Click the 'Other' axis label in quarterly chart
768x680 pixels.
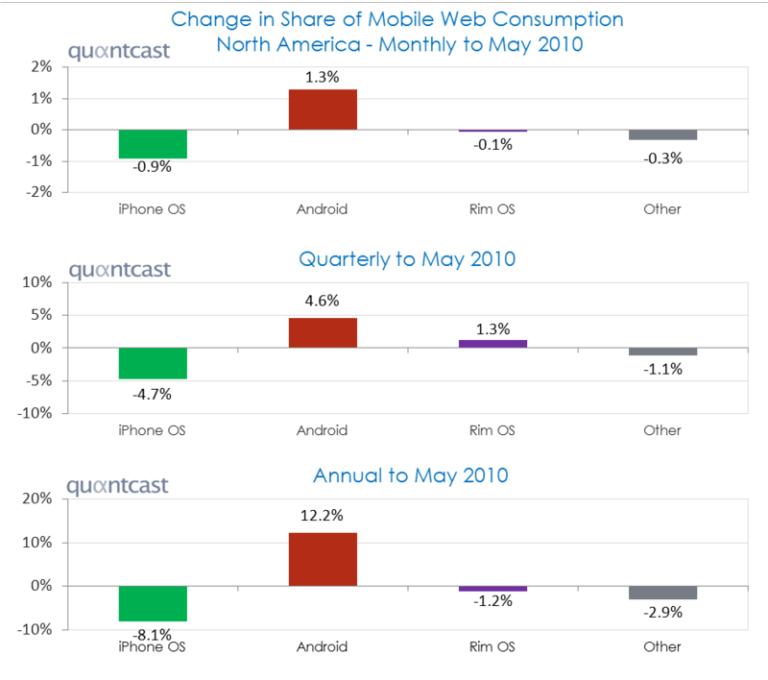662,430
